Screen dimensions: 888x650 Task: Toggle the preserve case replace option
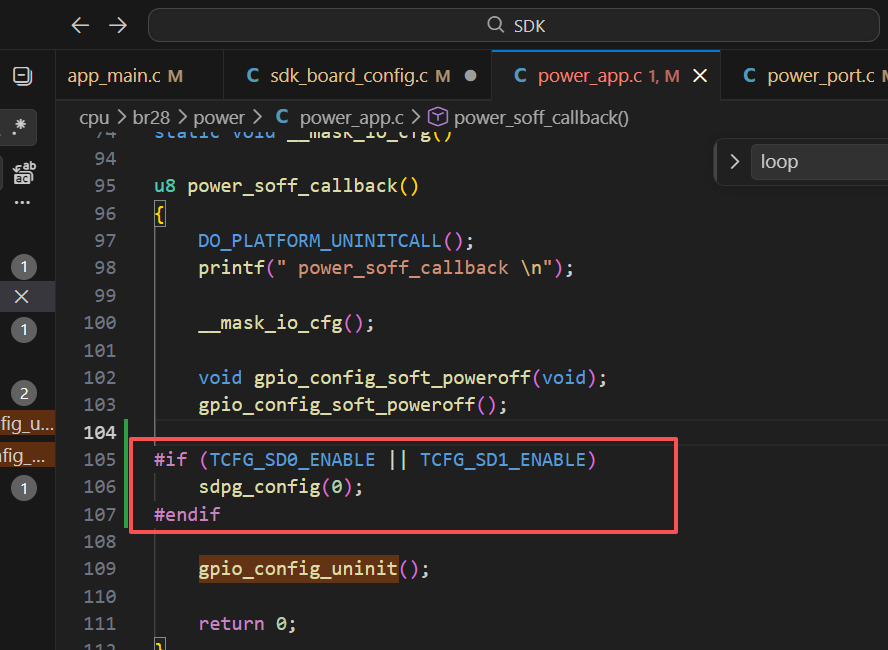point(24,173)
